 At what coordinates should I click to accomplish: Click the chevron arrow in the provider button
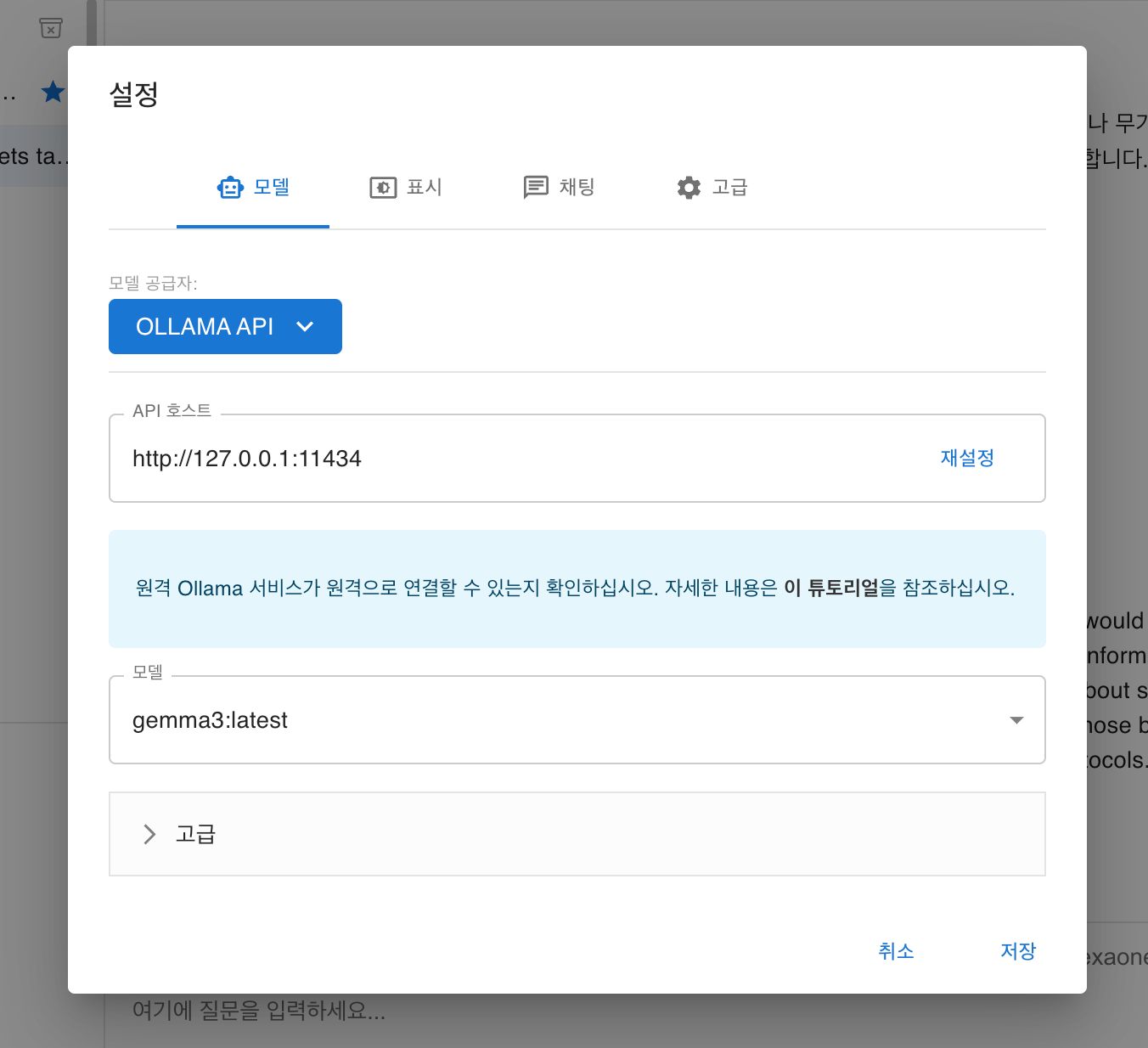coord(305,326)
